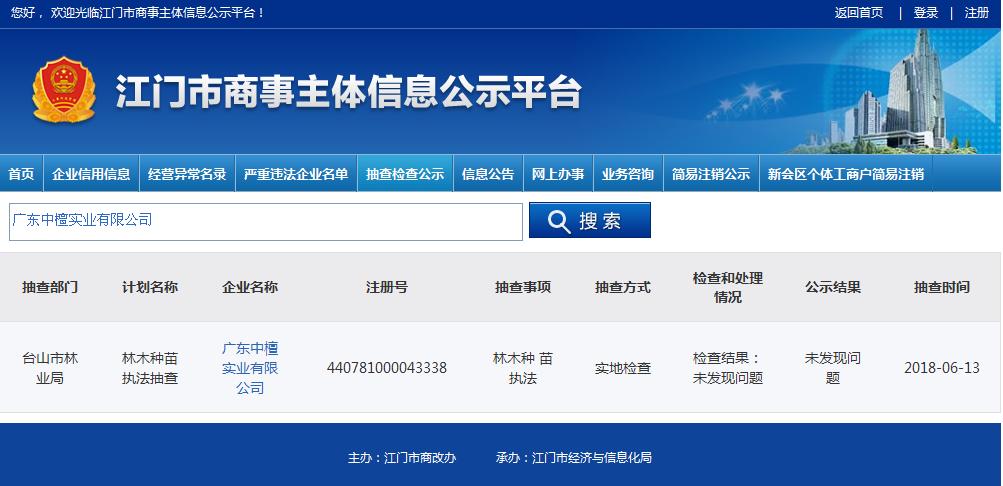Viewport: 1003px width, 486px height.
Task: Open 广东中檀实业有限公司 company link in results
Action: coord(250,367)
